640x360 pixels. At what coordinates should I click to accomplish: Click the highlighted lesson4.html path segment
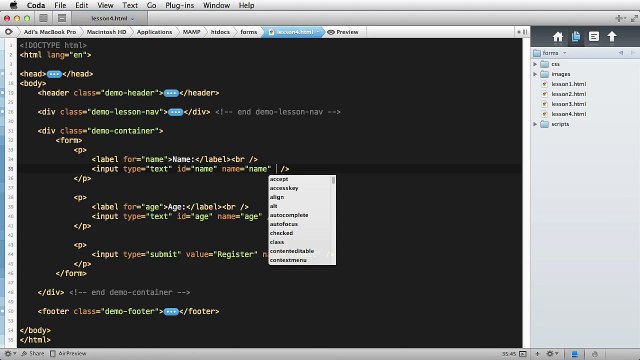294,32
